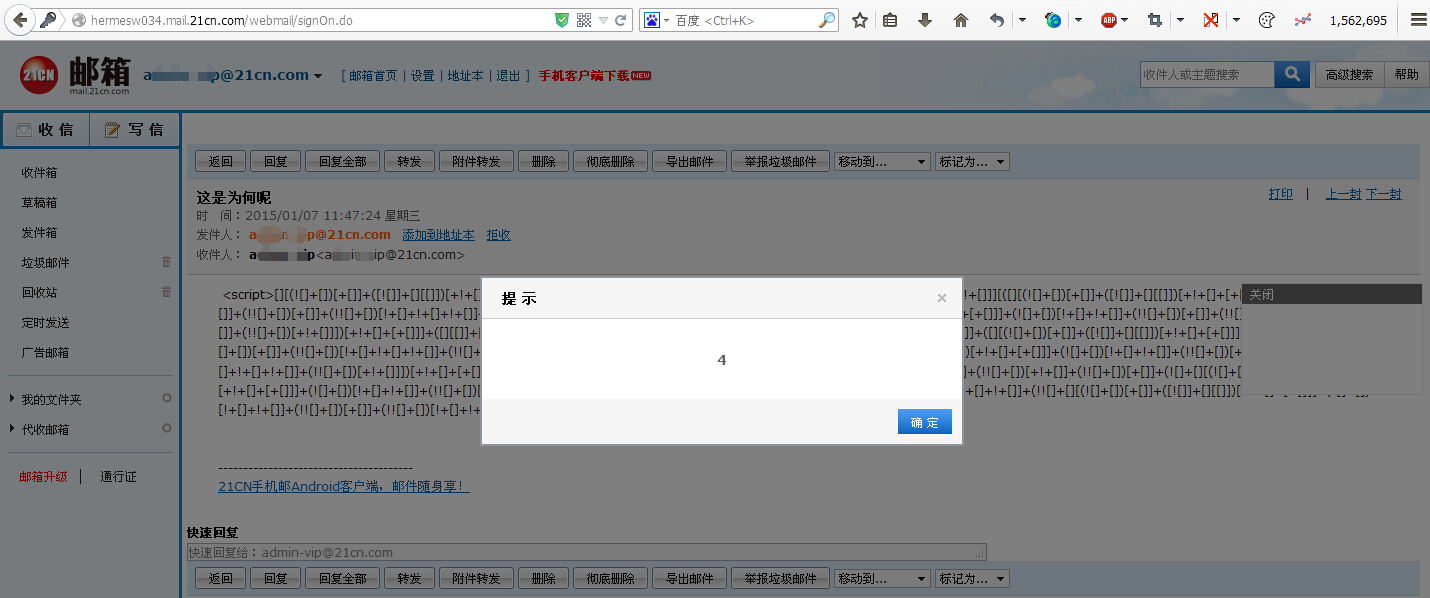Bookmark this page with the star icon

(860, 20)
